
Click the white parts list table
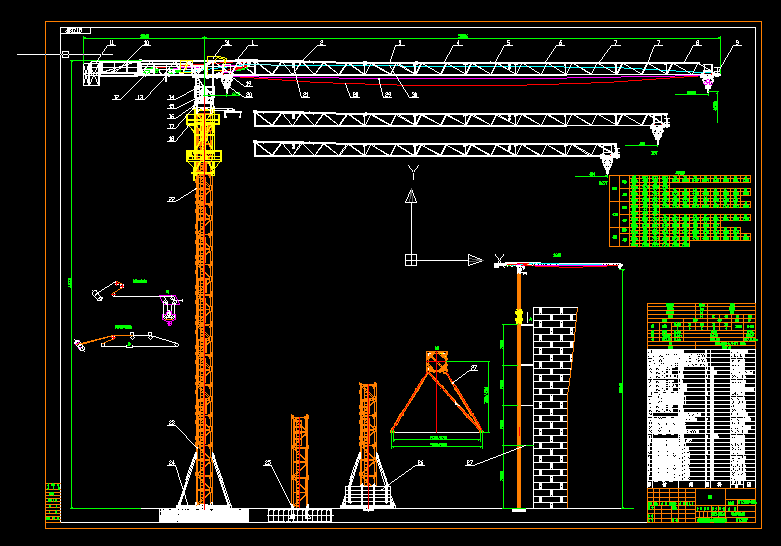[x=701, y=418]
